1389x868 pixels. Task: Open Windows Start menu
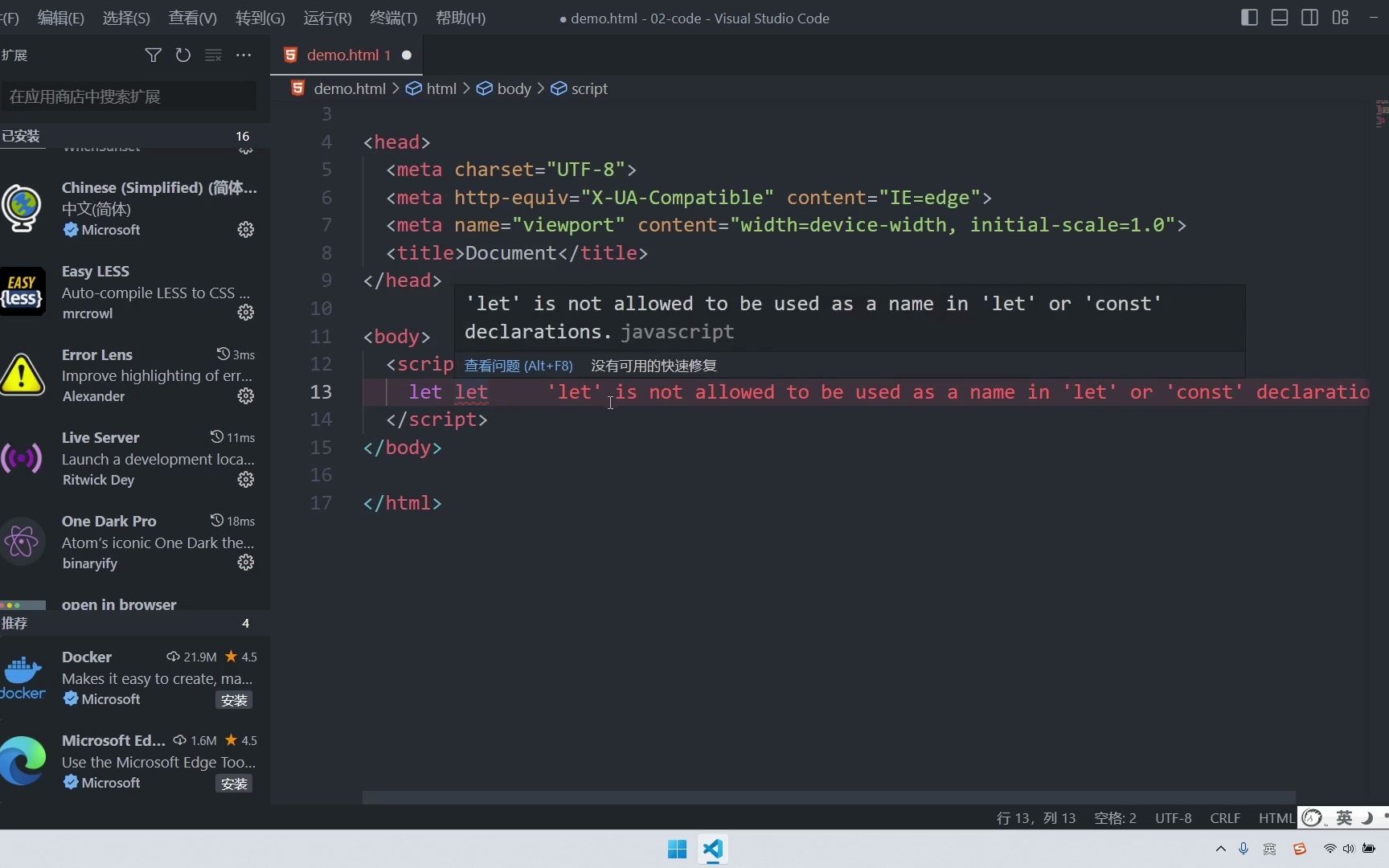(677, 849)
